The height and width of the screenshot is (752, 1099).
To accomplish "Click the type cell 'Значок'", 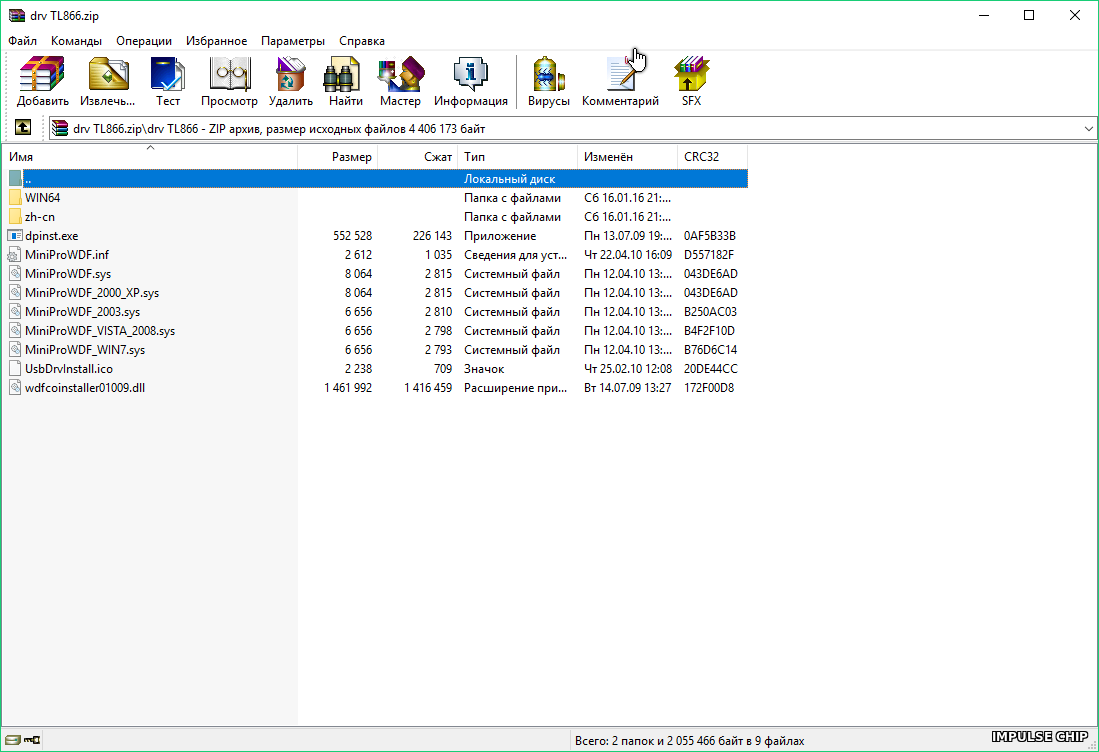I will pos(484,368).
